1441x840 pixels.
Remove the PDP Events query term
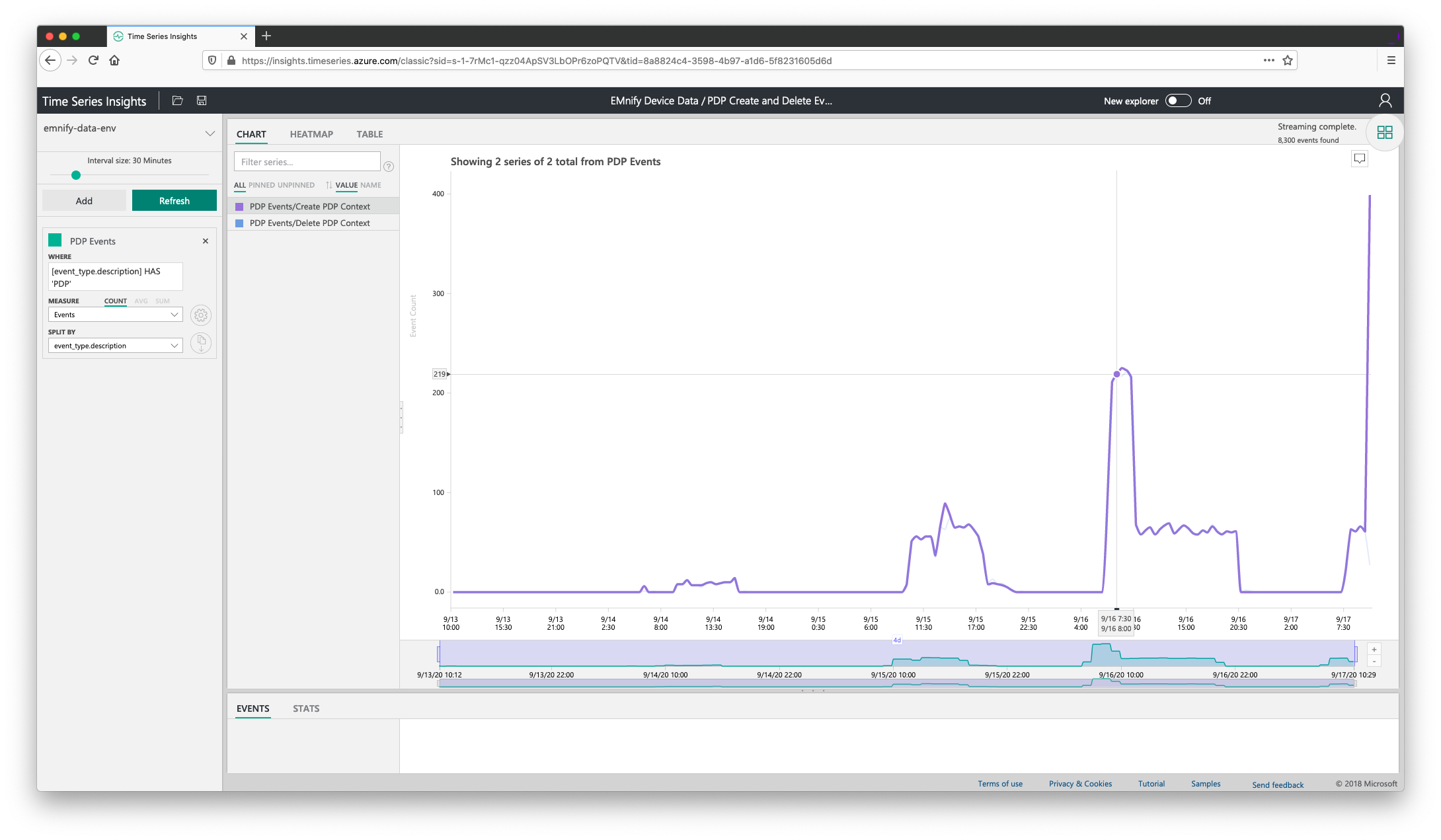206,241
